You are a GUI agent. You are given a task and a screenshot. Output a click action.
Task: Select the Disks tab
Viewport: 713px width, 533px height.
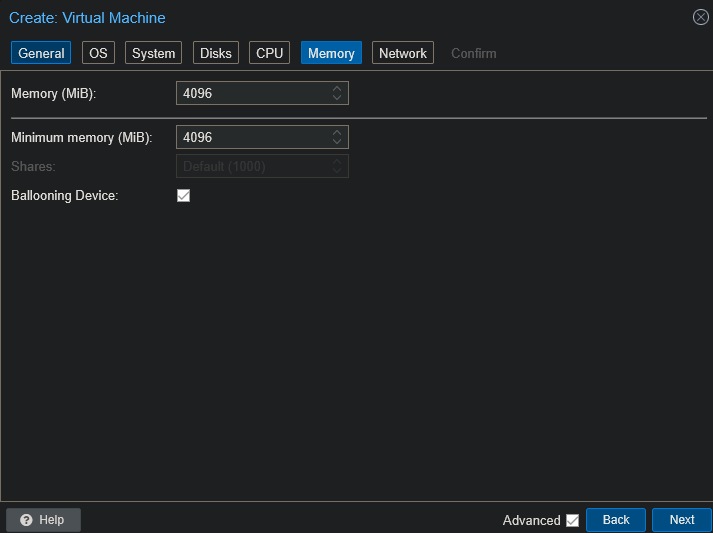click(x=215, y=53)
